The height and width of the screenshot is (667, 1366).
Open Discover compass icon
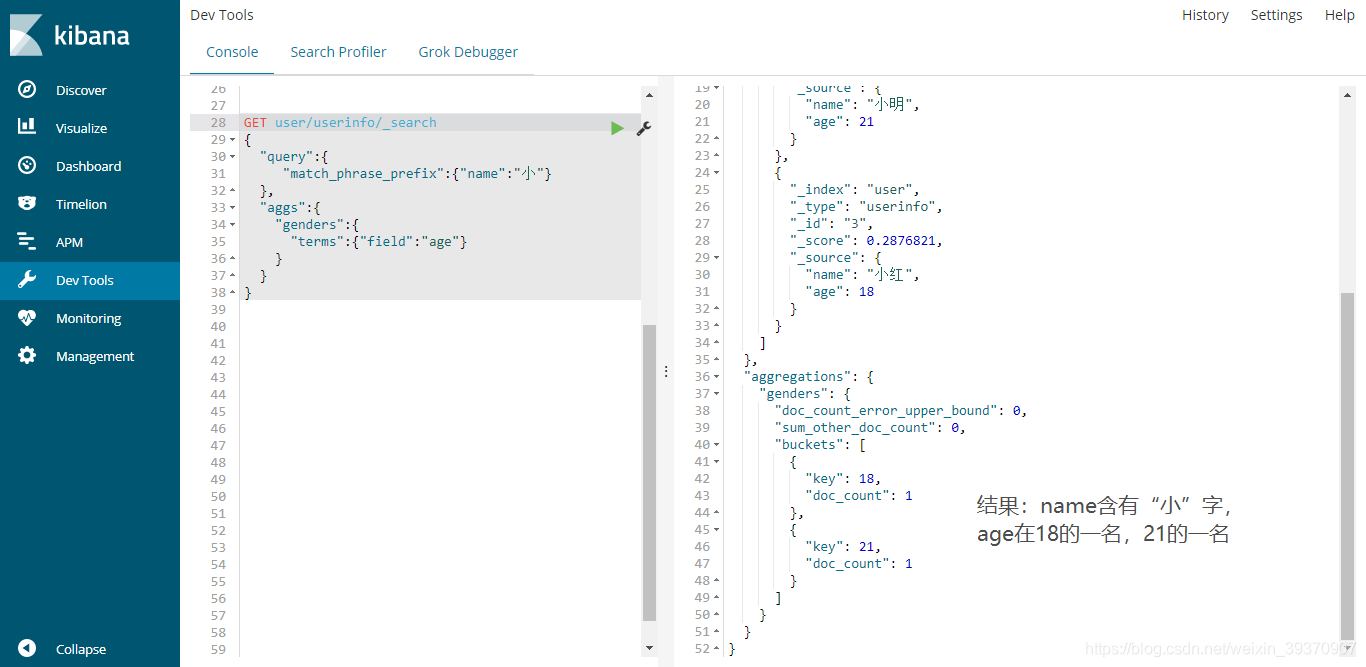pyautogui.click(x=27, y=90)
